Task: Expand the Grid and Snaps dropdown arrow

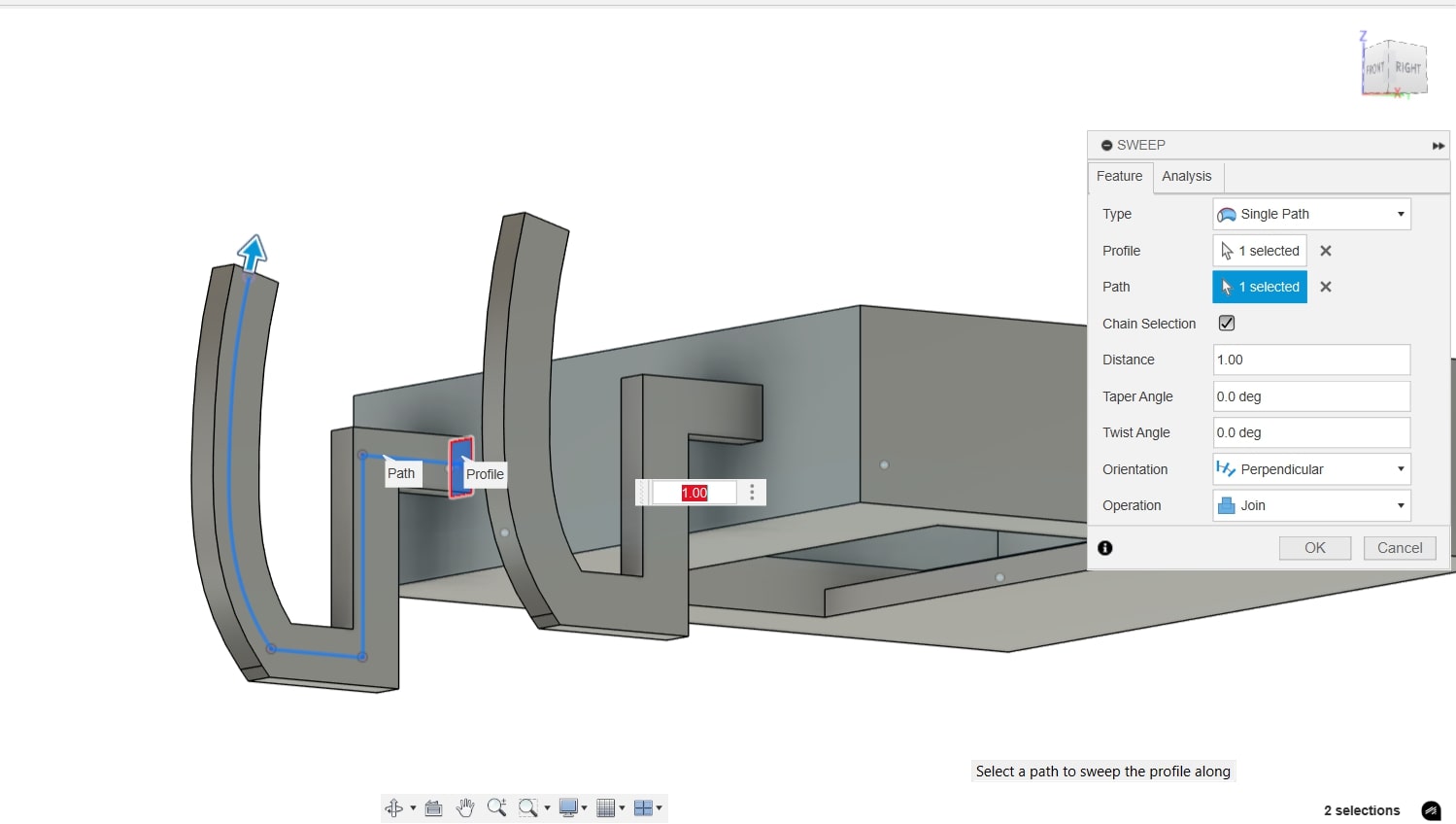Action: point(623,807)
